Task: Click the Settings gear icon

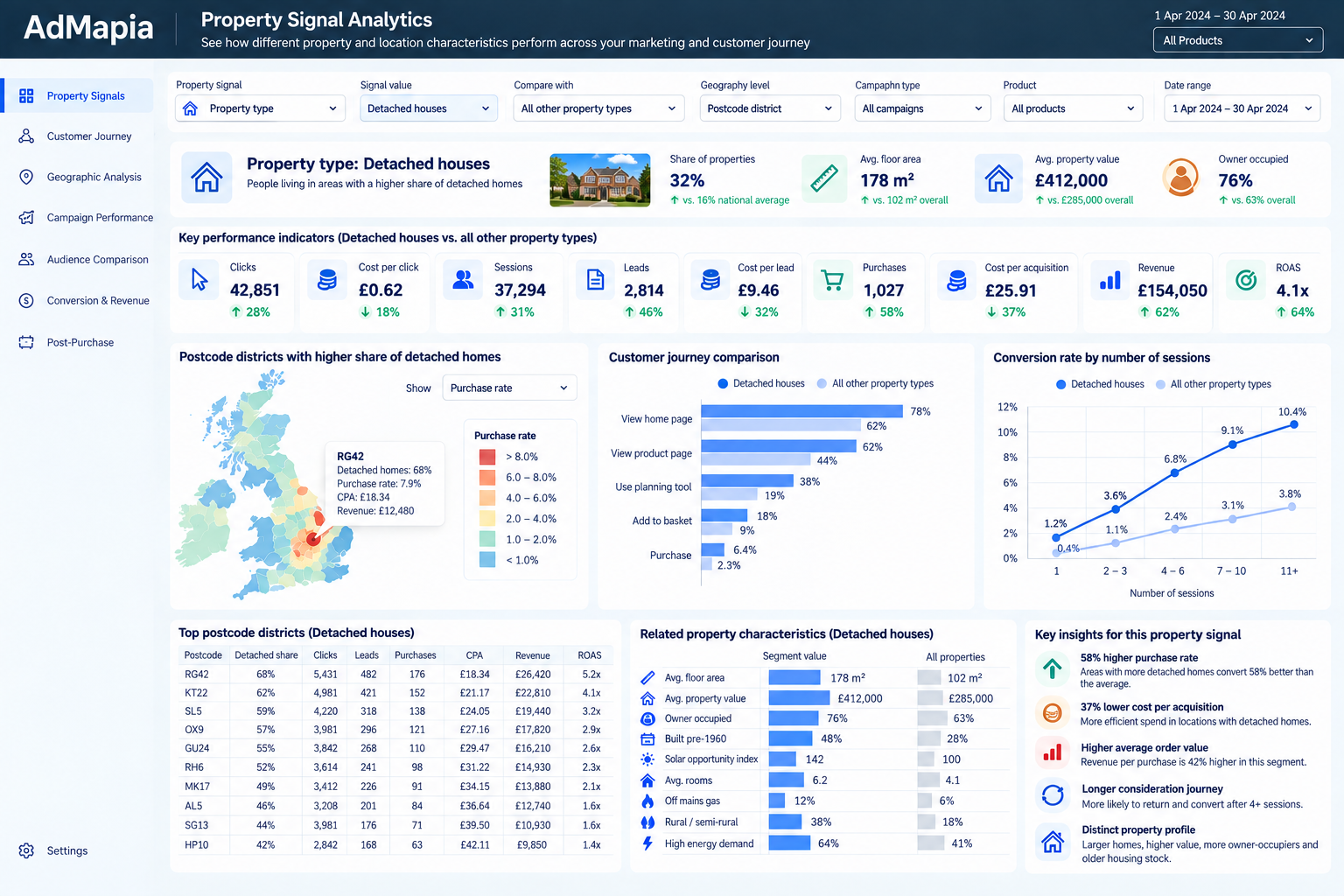Action: [x=26, y=850]
